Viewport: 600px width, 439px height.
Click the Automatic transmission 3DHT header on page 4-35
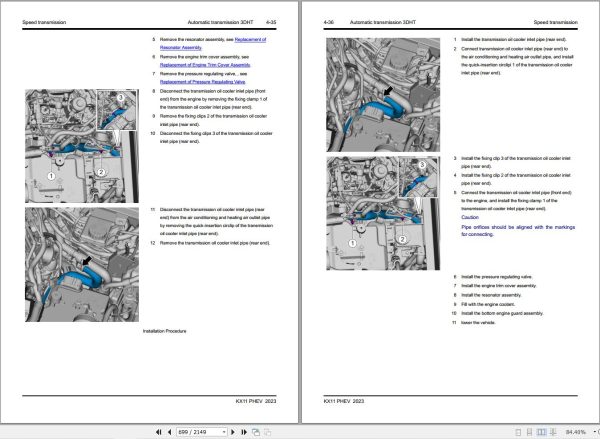(x=220, y=22)
